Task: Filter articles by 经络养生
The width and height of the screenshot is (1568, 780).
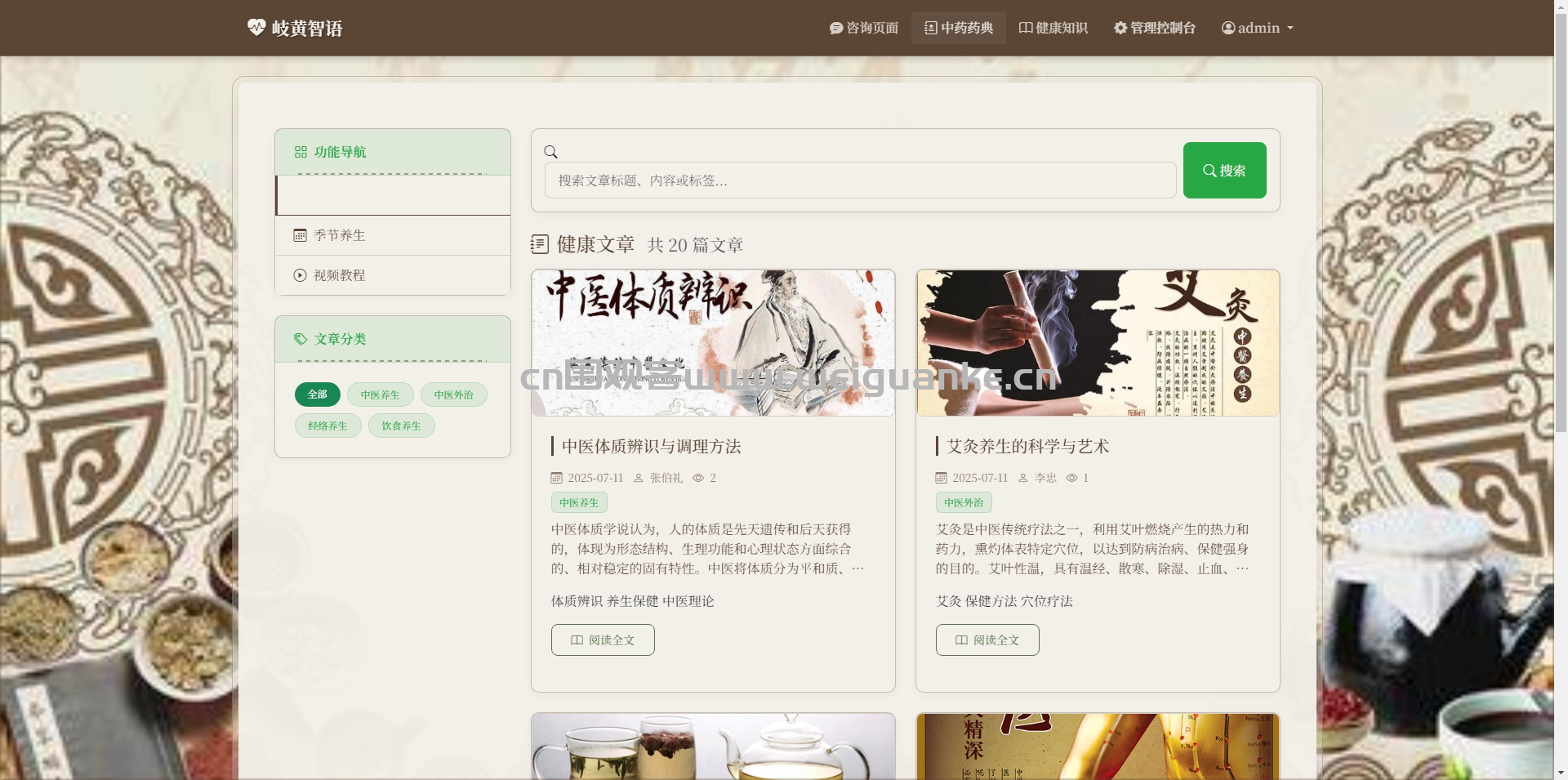Action: pos(328,426)
